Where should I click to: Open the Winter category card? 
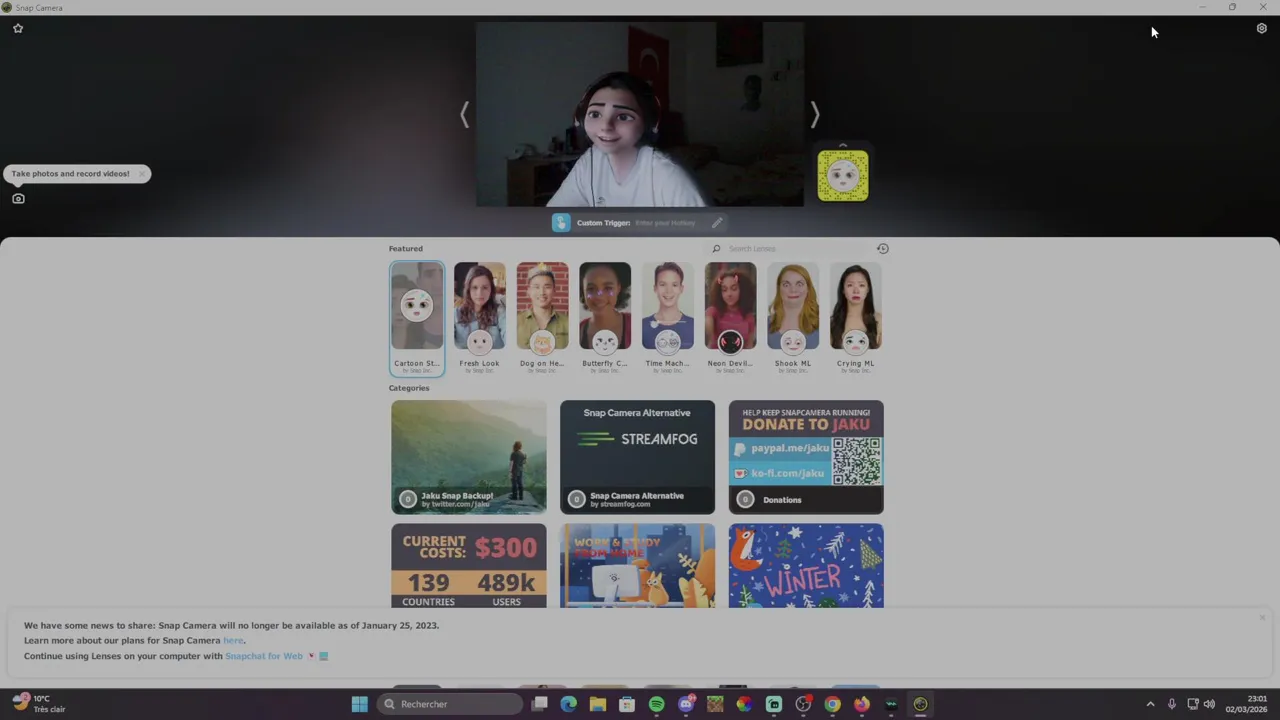[x=806, y=565]
